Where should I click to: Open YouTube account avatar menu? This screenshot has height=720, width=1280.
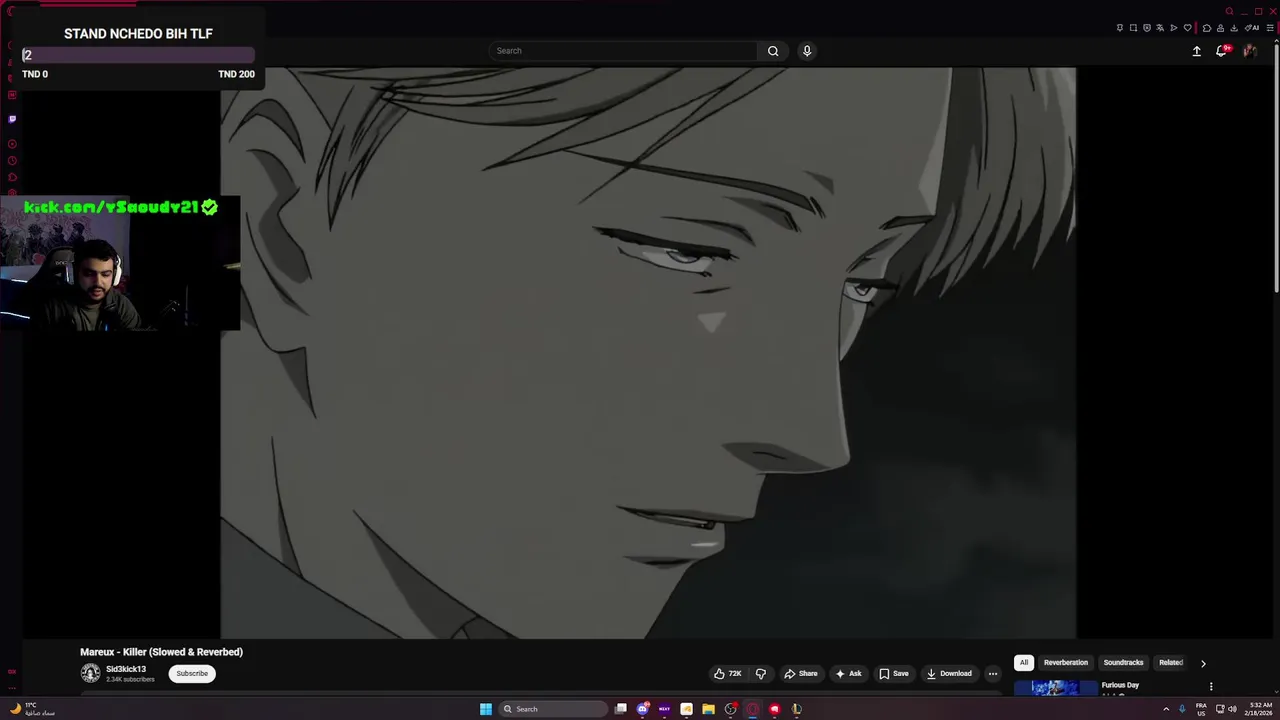[x=1249, y=51]
